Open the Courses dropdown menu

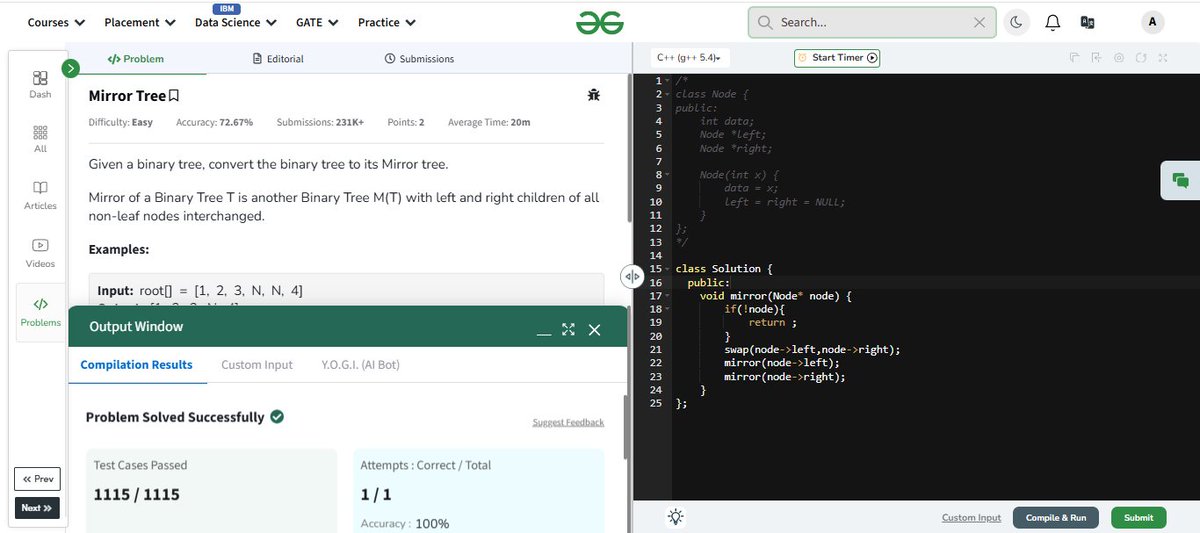(x=56, y=22)
